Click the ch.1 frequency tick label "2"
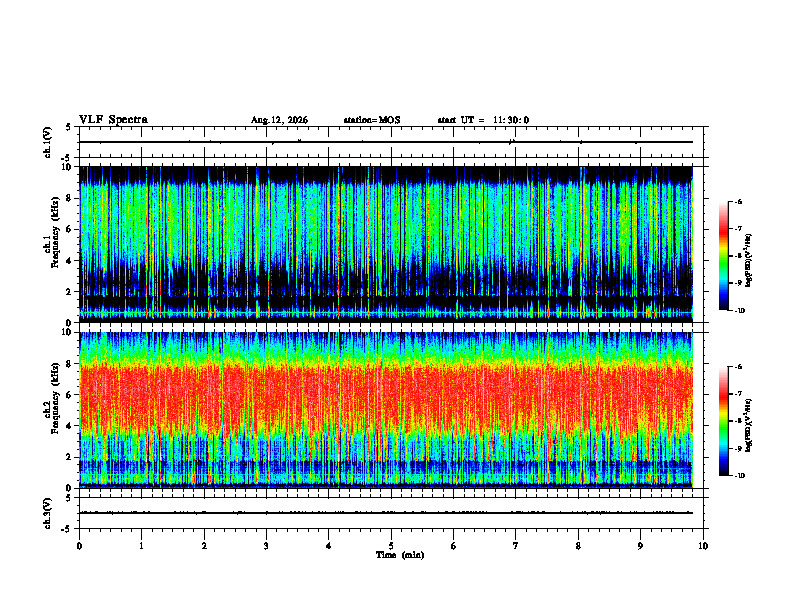 70,291
